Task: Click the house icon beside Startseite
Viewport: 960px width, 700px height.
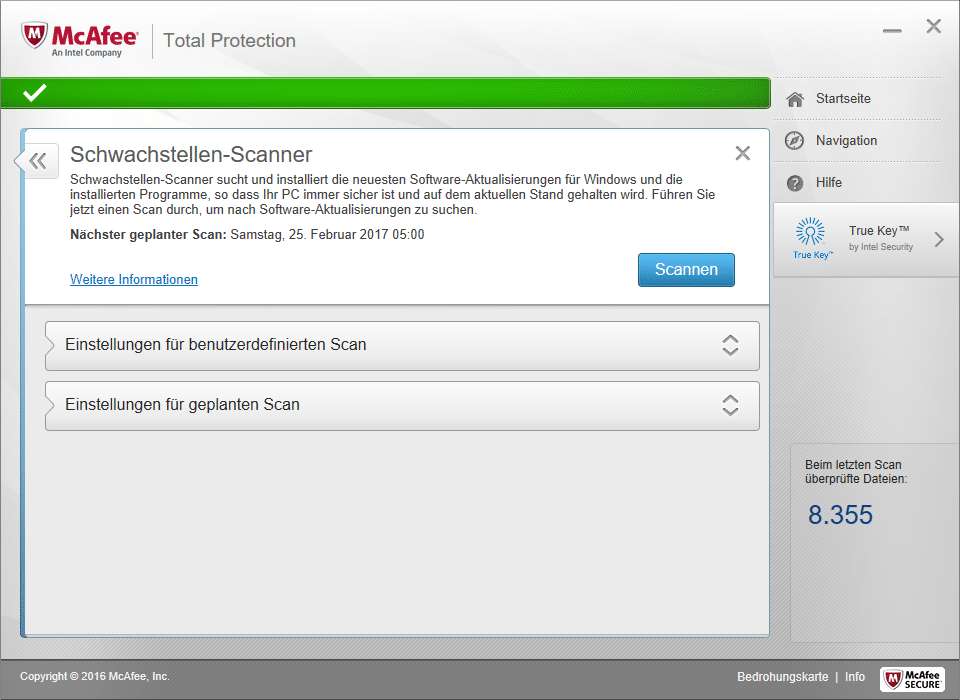Action: tap(795, 99)
